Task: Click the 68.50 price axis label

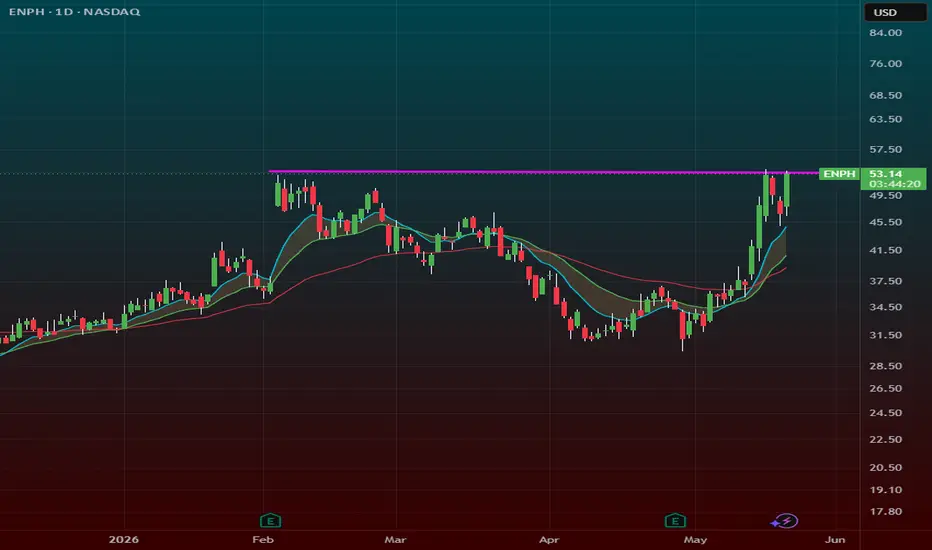Action: (x=886, y=95)
